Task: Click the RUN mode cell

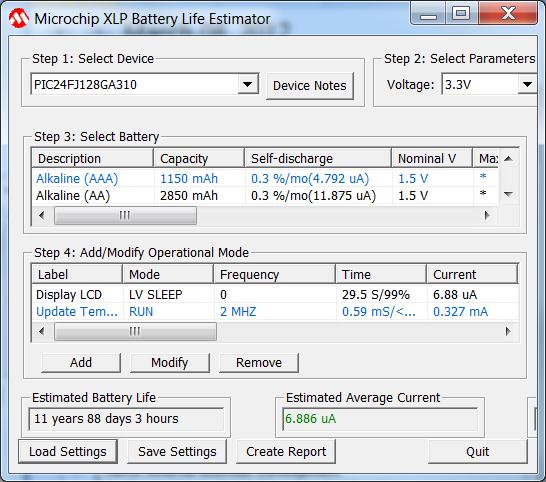Action: (141, 312)
